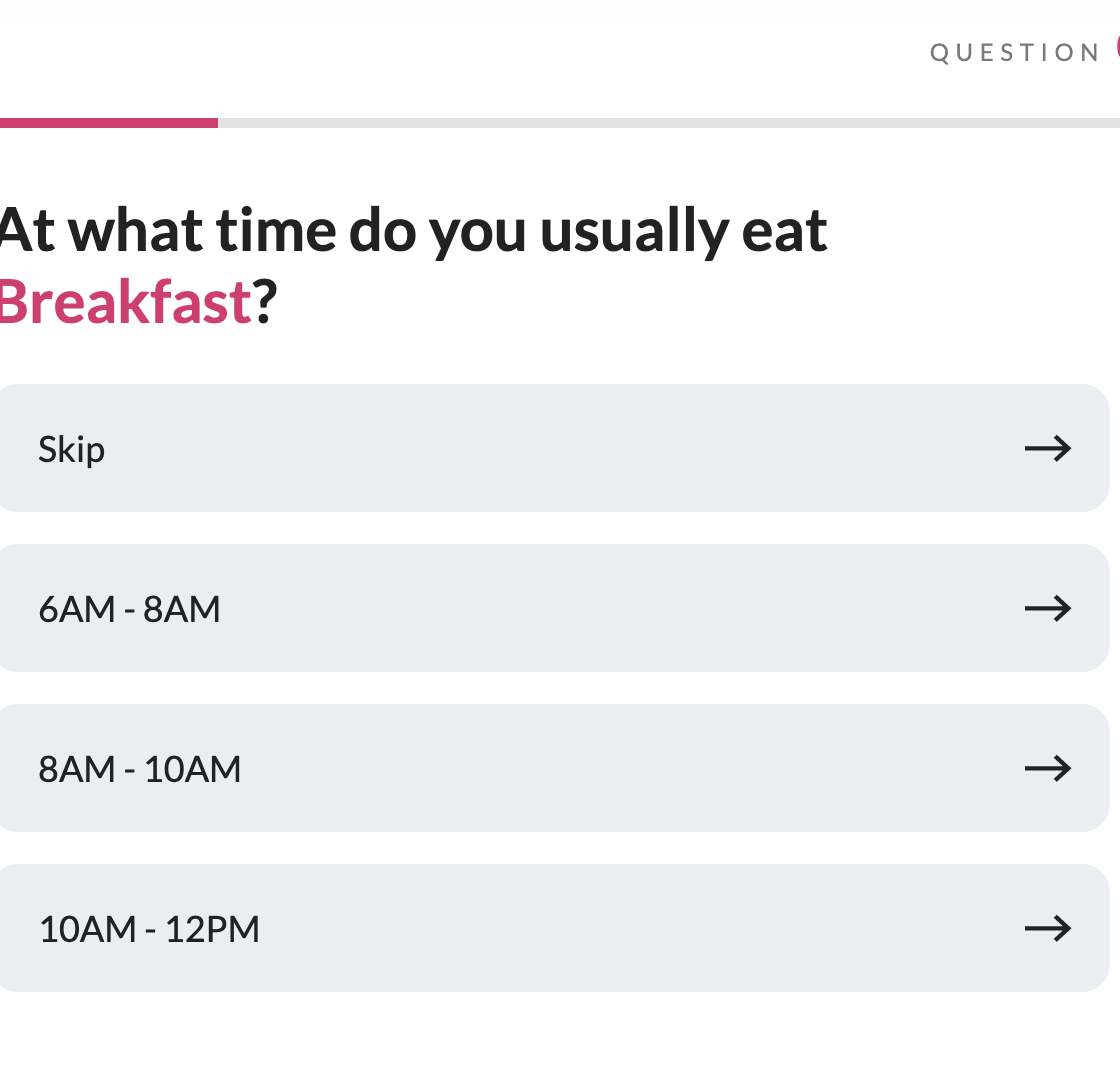Select the 6AM - 8AM breakfast time text
The image size is (1120, 1082).
click(x=129, y=609)
